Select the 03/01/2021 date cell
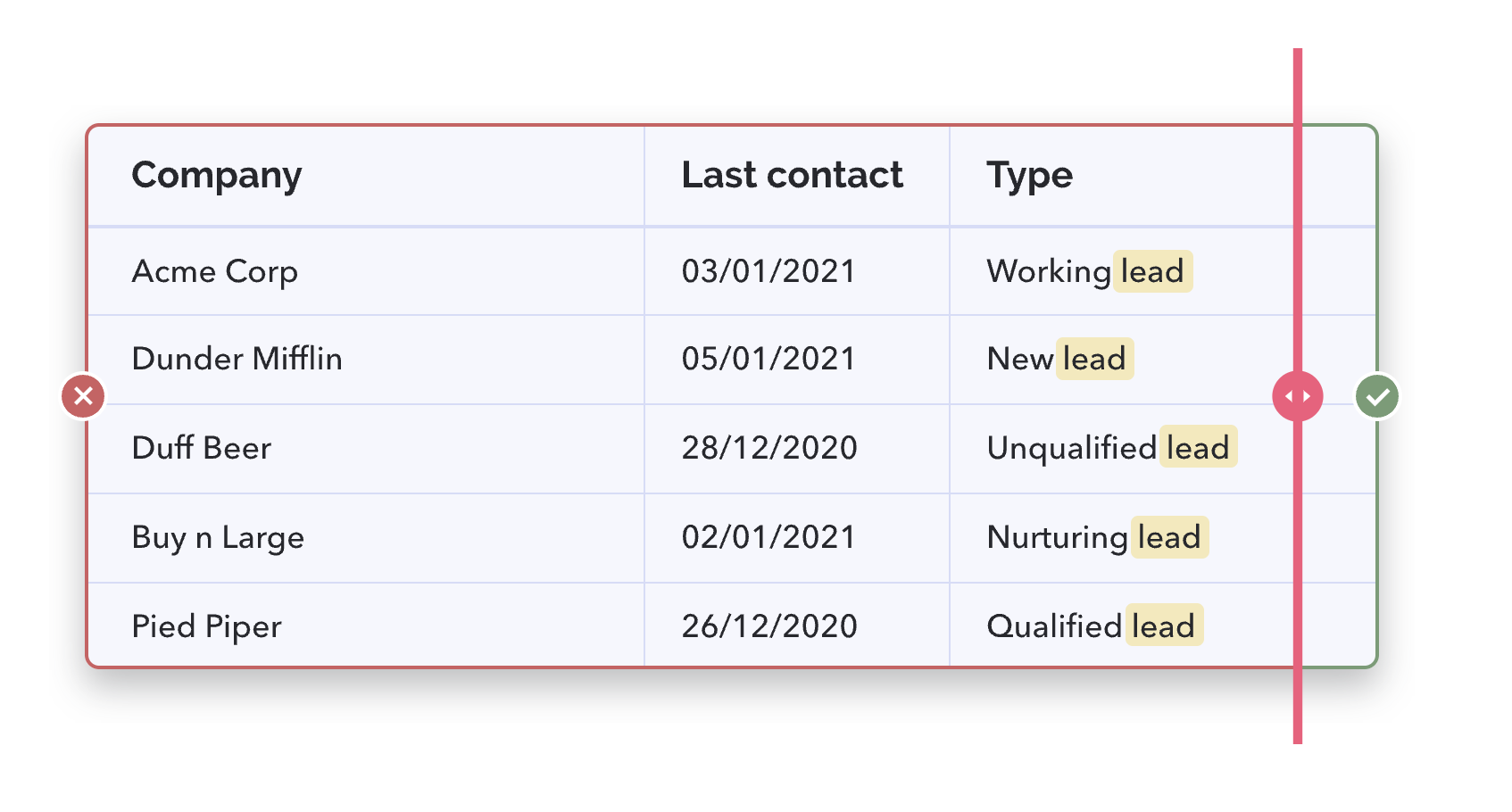This screenshot has width=1512, height=812. pyautogui.click(x=797, y=271)
